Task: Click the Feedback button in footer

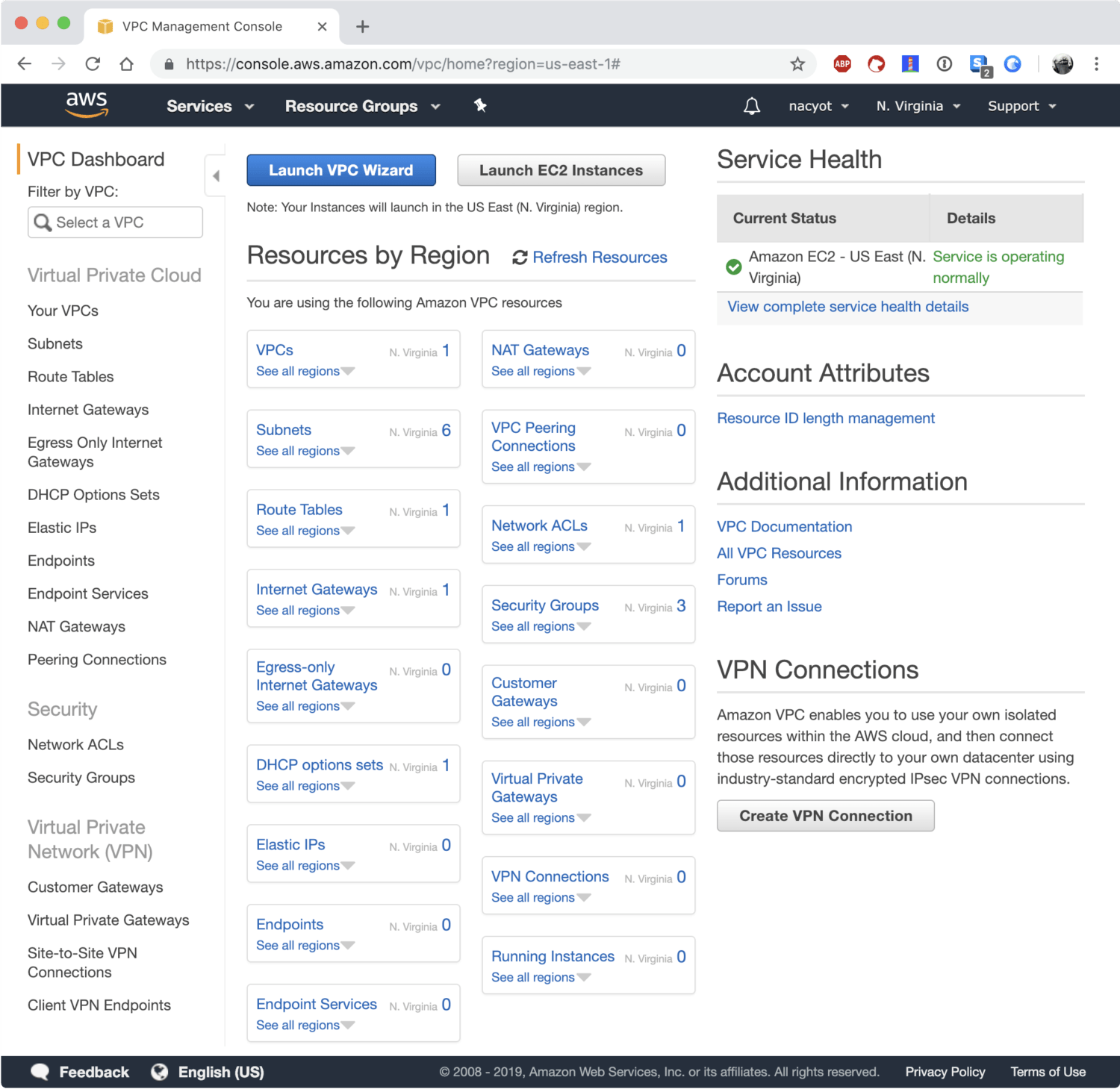Action: tap(94, 1072)
